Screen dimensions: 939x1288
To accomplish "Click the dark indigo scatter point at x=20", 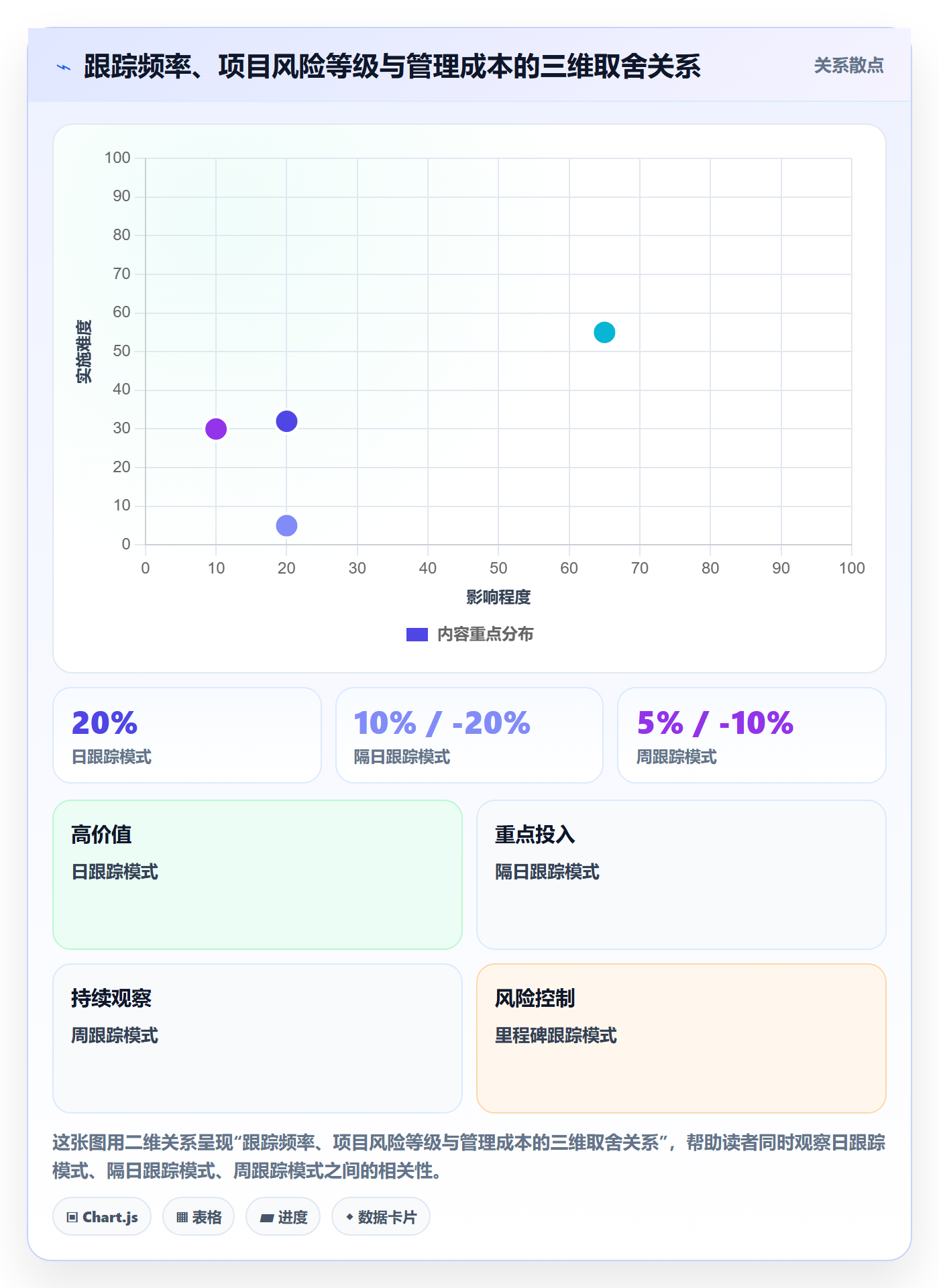I will pyautogui.click(x=286, y=421).
